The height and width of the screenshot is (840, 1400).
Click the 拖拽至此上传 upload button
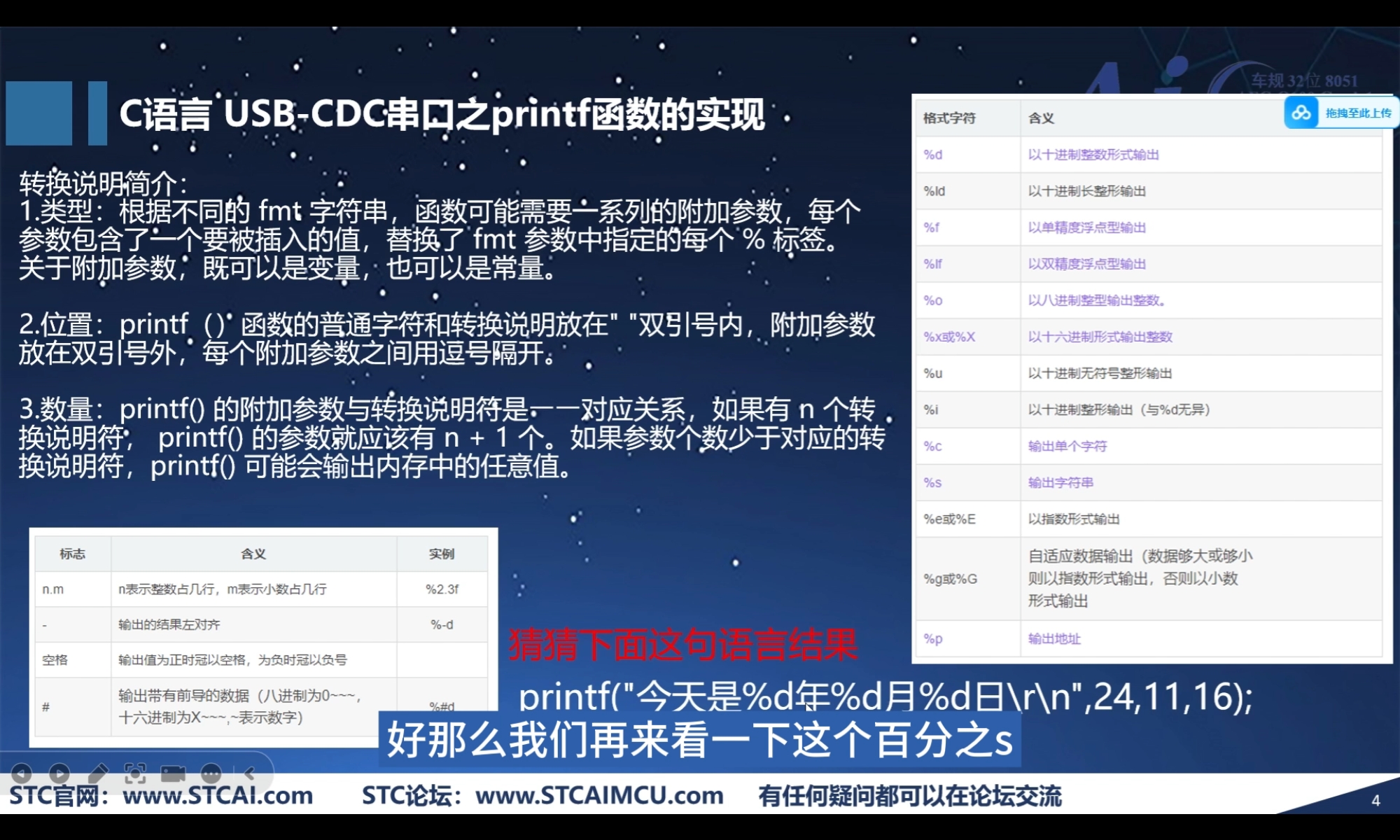(x=1357, y=113)
